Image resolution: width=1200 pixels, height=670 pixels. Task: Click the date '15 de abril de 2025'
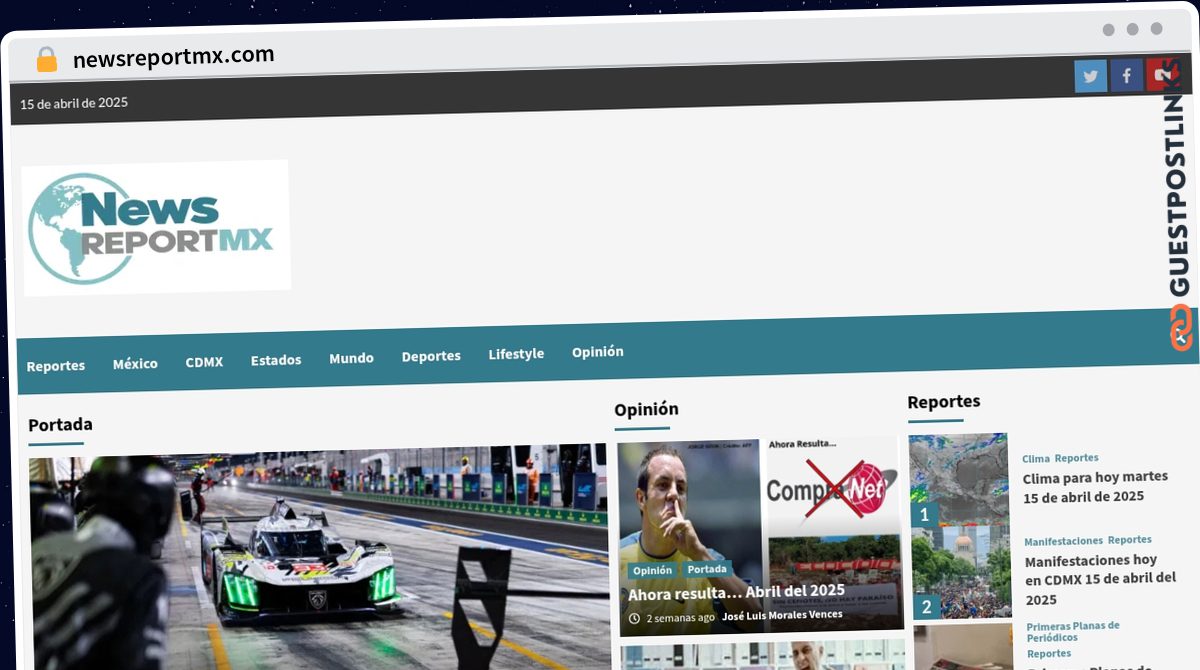pos(74,103)
